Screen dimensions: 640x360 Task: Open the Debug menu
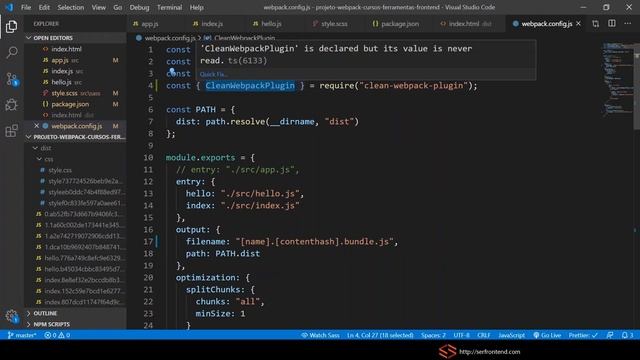tap(139, 7)
